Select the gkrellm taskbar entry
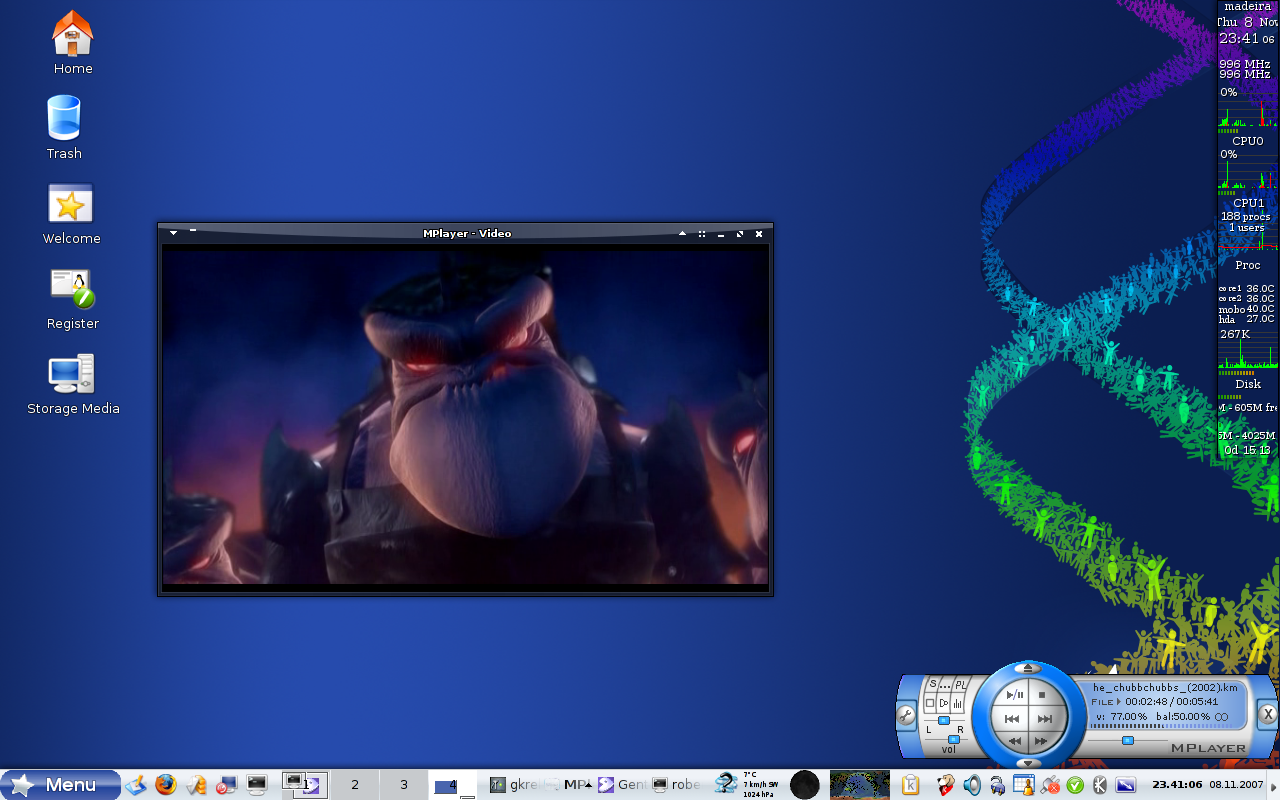This screenshot has height=800, width=1280. click(x=513, y=785)
